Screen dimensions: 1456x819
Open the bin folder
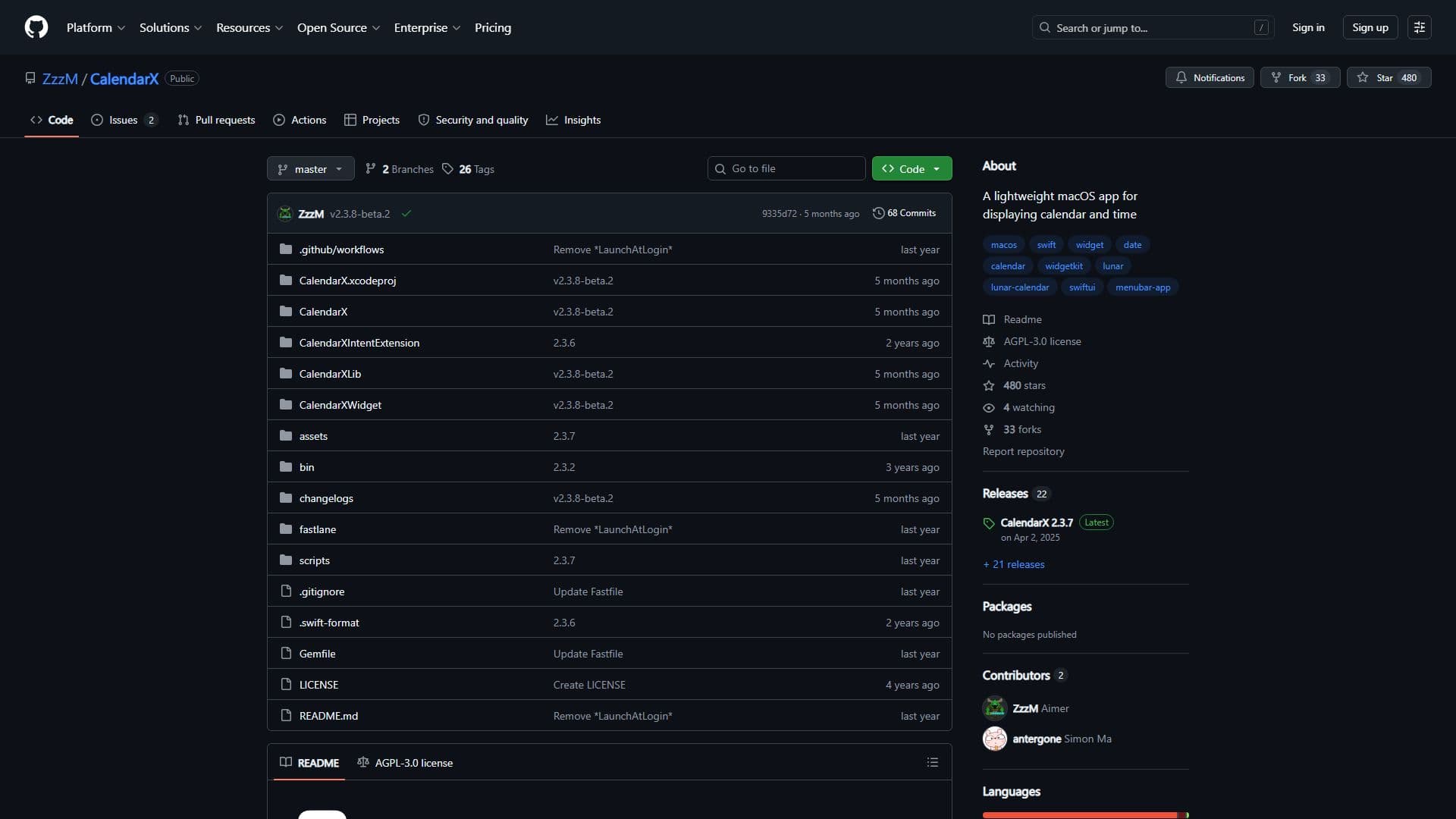[x=306, y=467]
